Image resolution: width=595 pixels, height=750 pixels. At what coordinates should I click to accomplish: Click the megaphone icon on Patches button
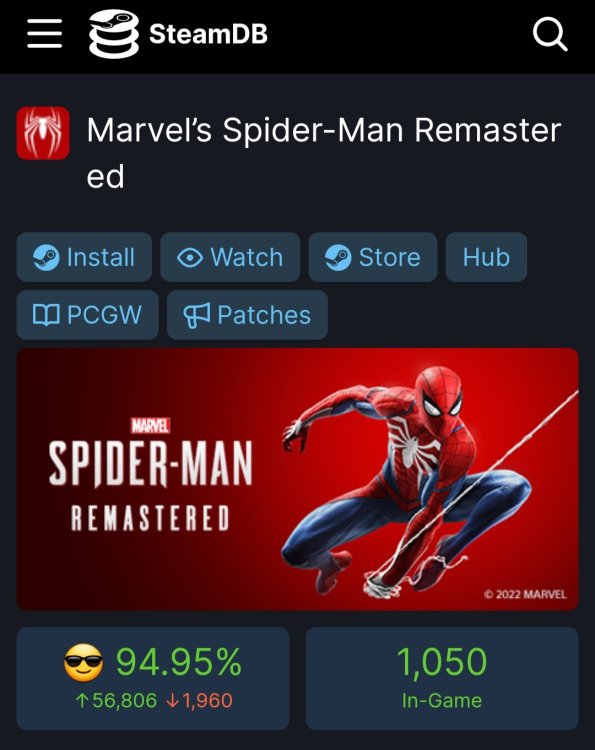pos(197,315)
